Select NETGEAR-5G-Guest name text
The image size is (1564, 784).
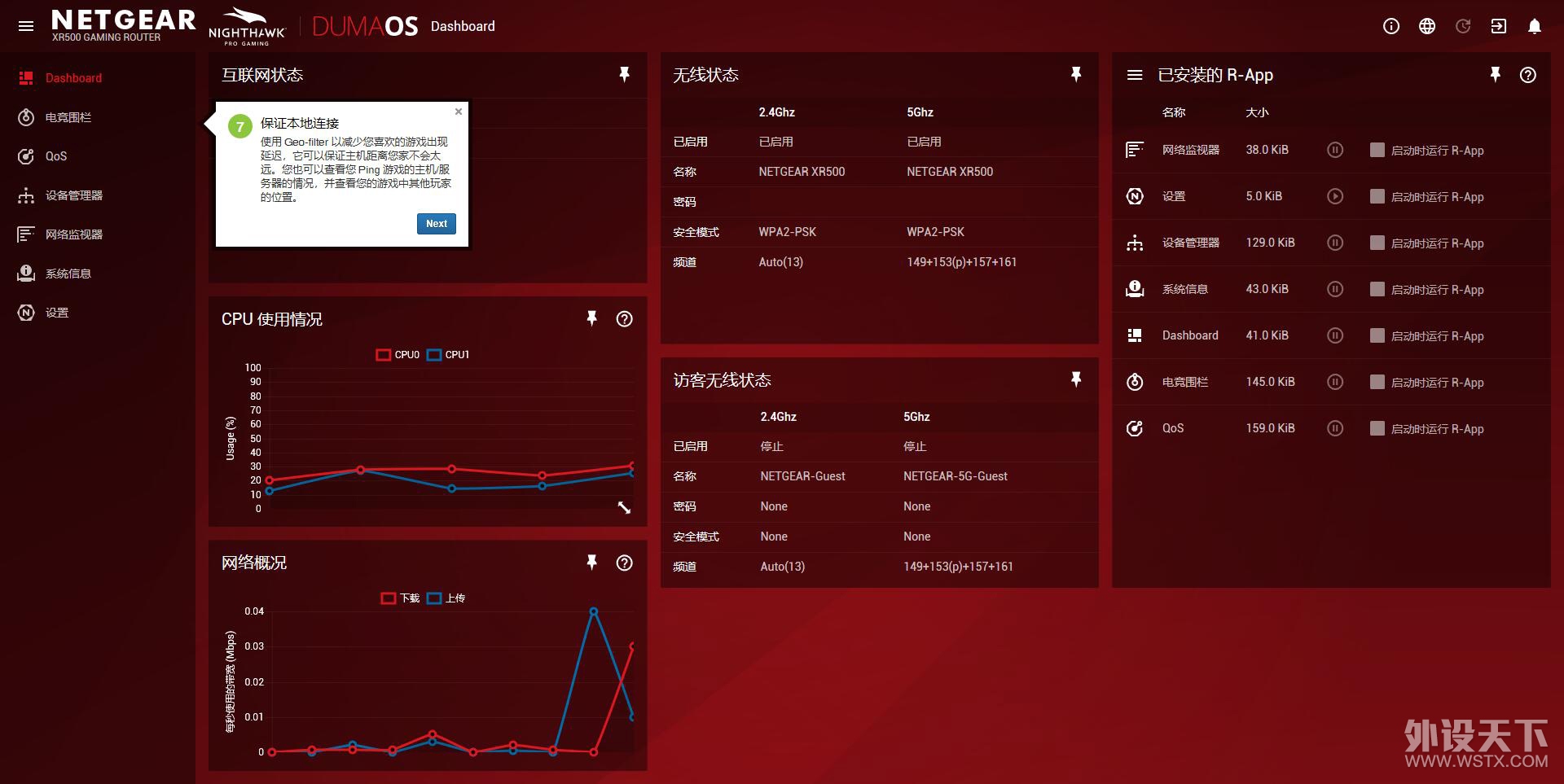coord(956,476)
